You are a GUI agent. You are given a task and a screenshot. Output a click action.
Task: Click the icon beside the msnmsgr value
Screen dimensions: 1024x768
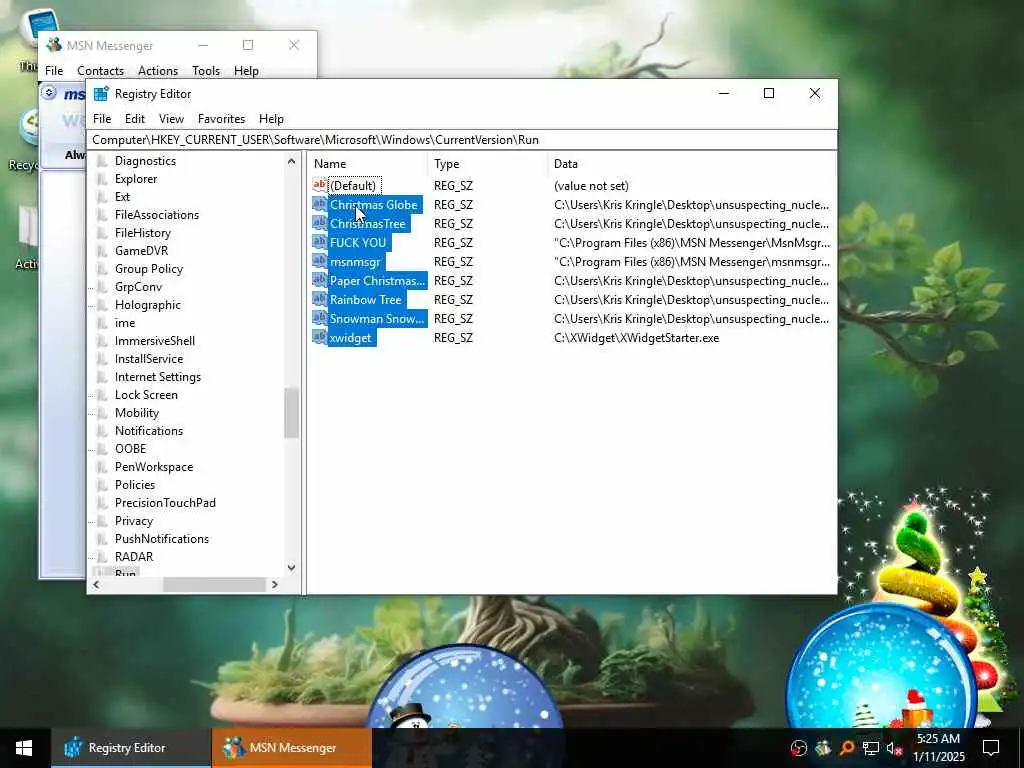coord(319,261)
